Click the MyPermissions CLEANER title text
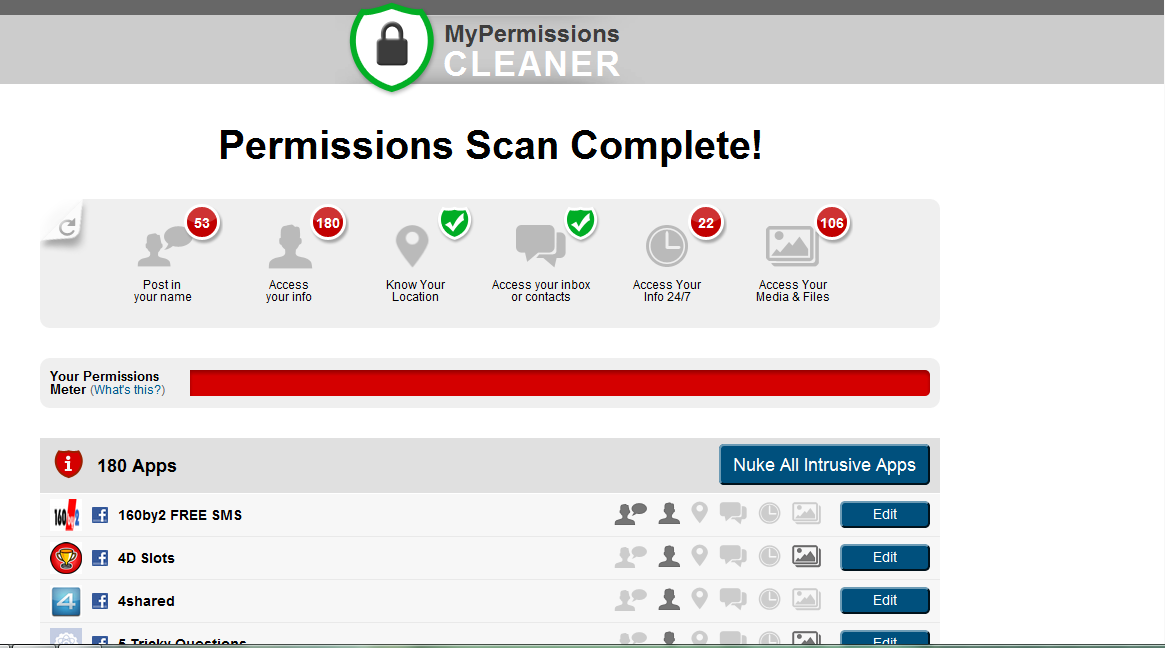1165x648 pixels. pyautogui.click(x=532, y=51)
